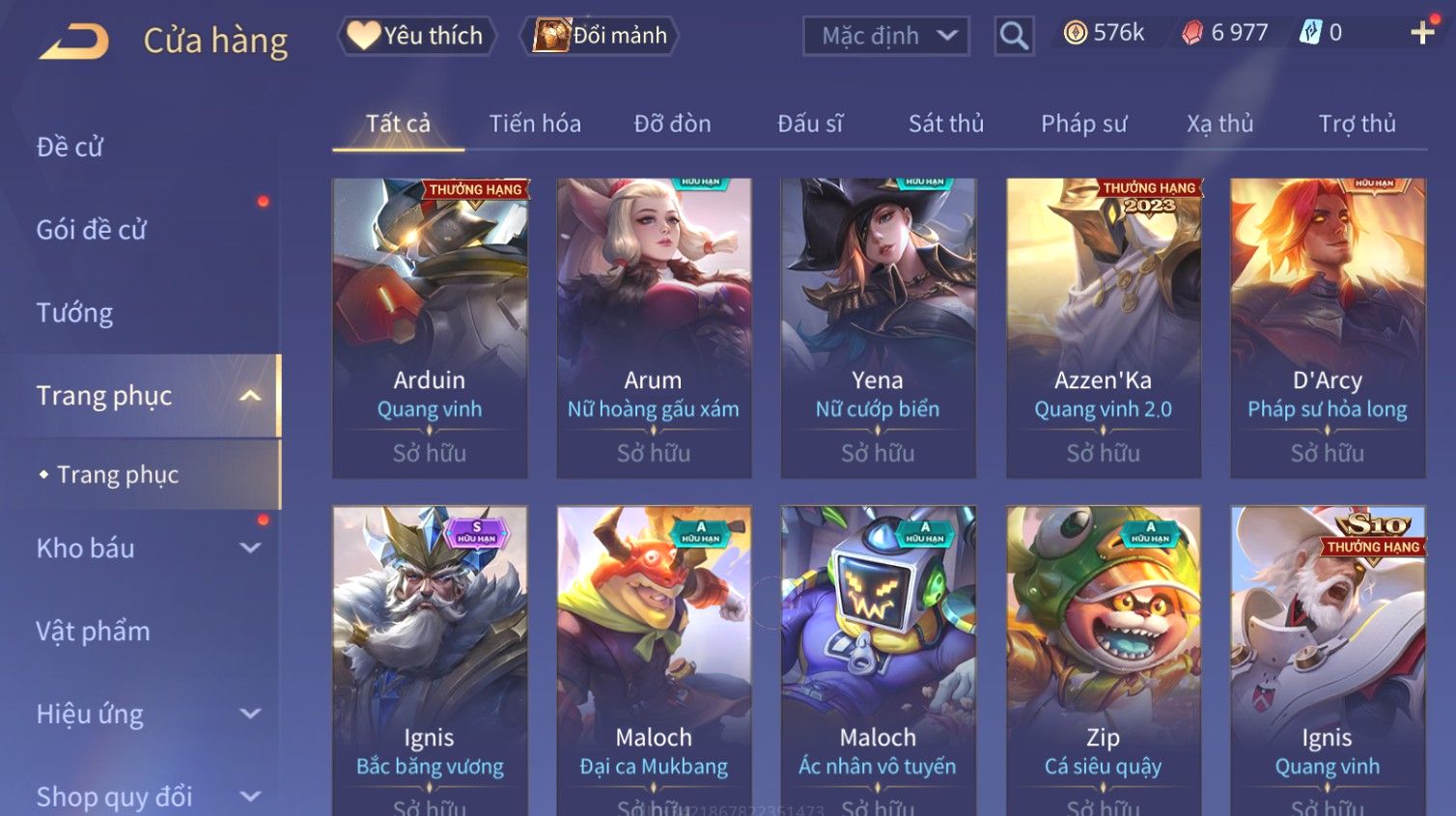Open Yêu thích heart favorites
Viewport: 1456px width, 816px height.
416,36
